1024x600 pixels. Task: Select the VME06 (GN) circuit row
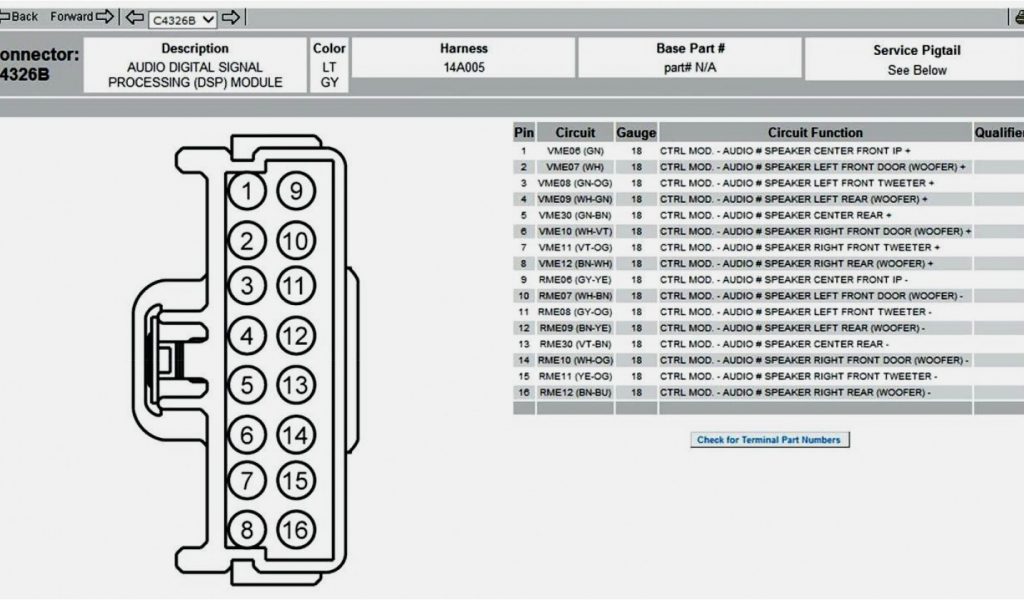575,150
